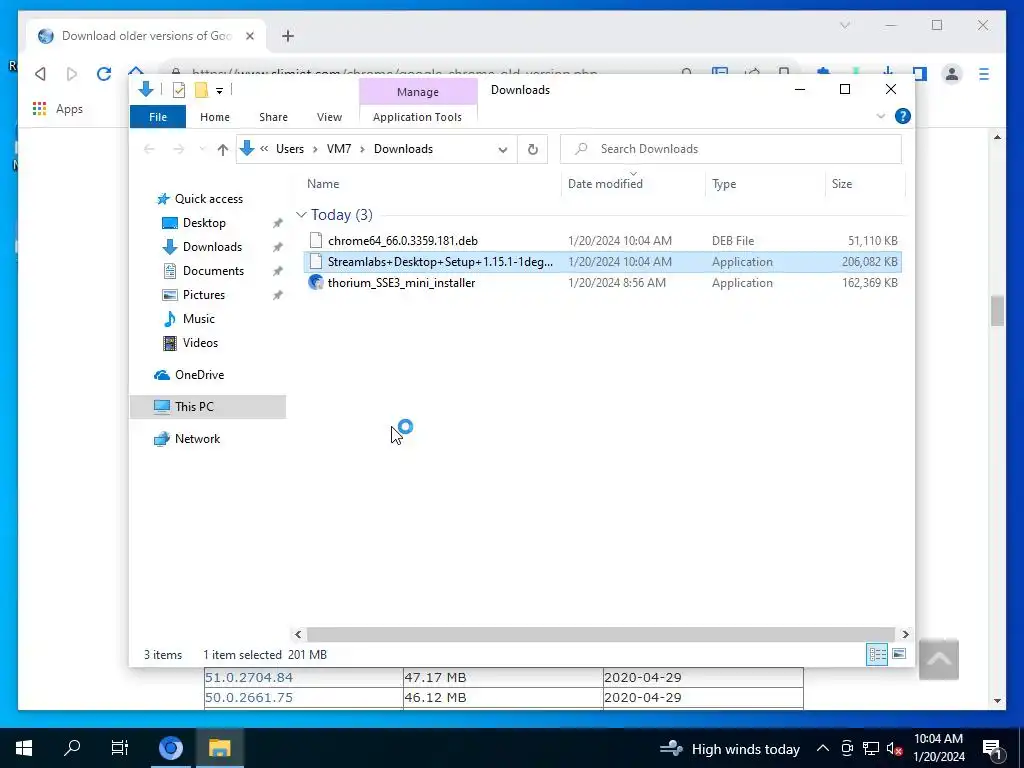The width and height of the screenshot is (1024, 768).
Task: Reload the browser page
Action: (x=104, y=74)
